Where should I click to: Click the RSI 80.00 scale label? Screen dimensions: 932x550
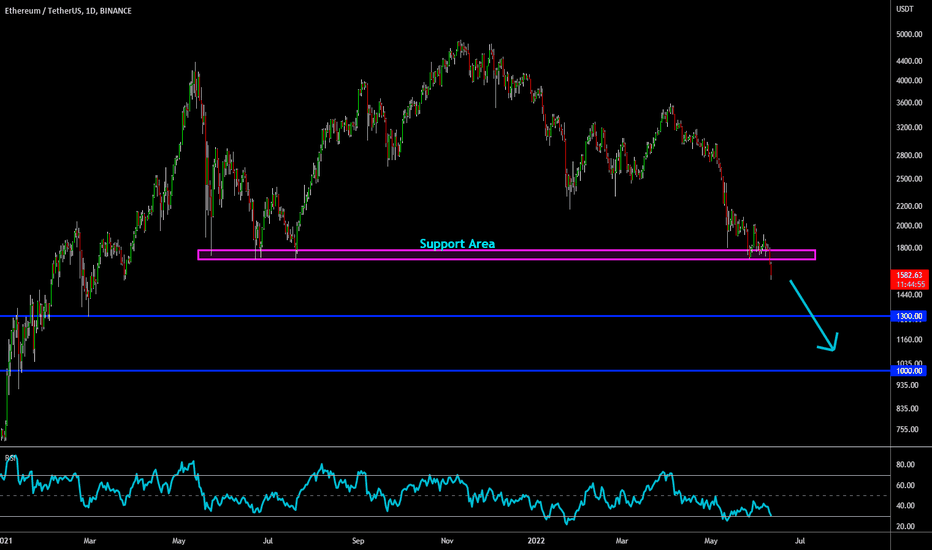tap(905, 465)
